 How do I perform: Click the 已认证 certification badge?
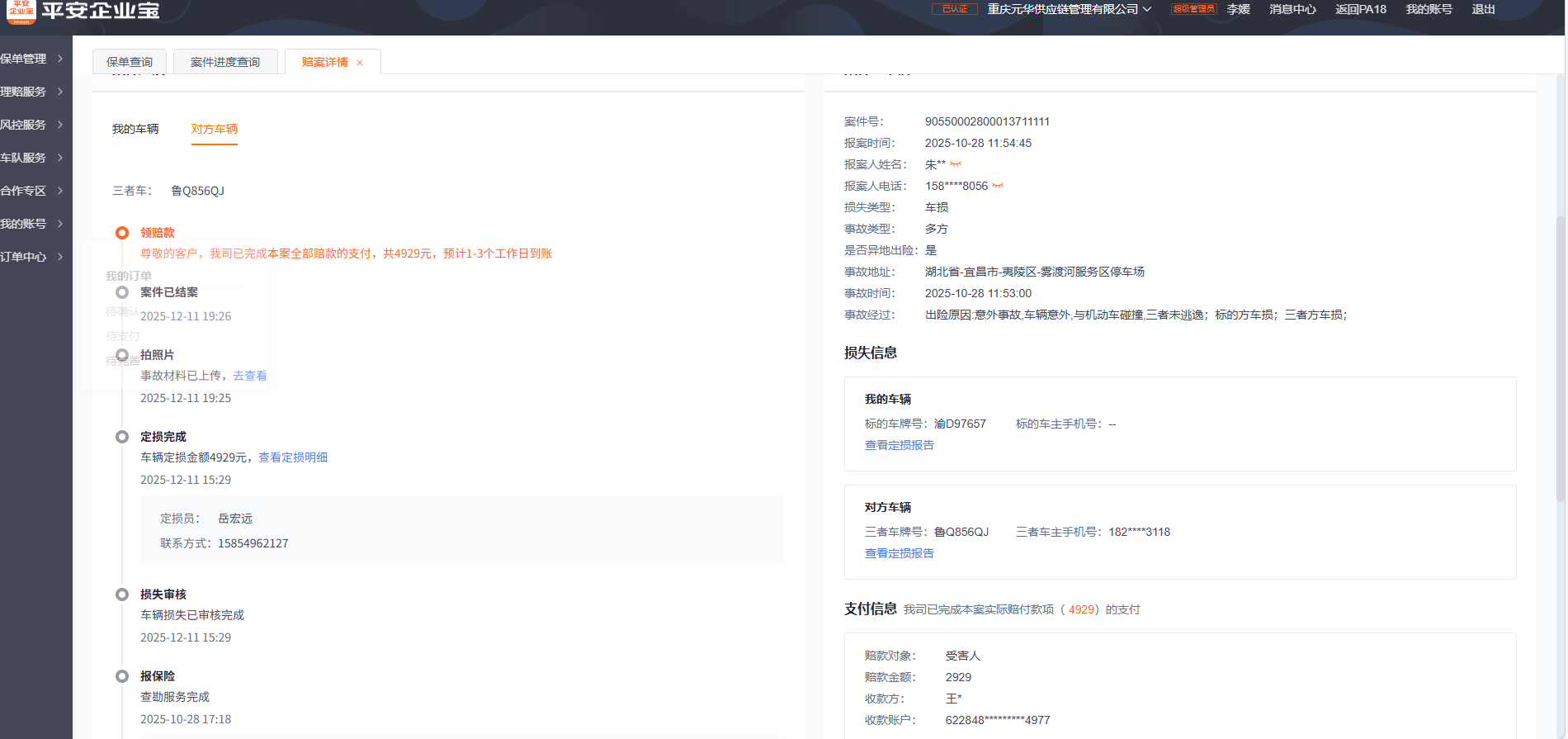click(954, 9)
